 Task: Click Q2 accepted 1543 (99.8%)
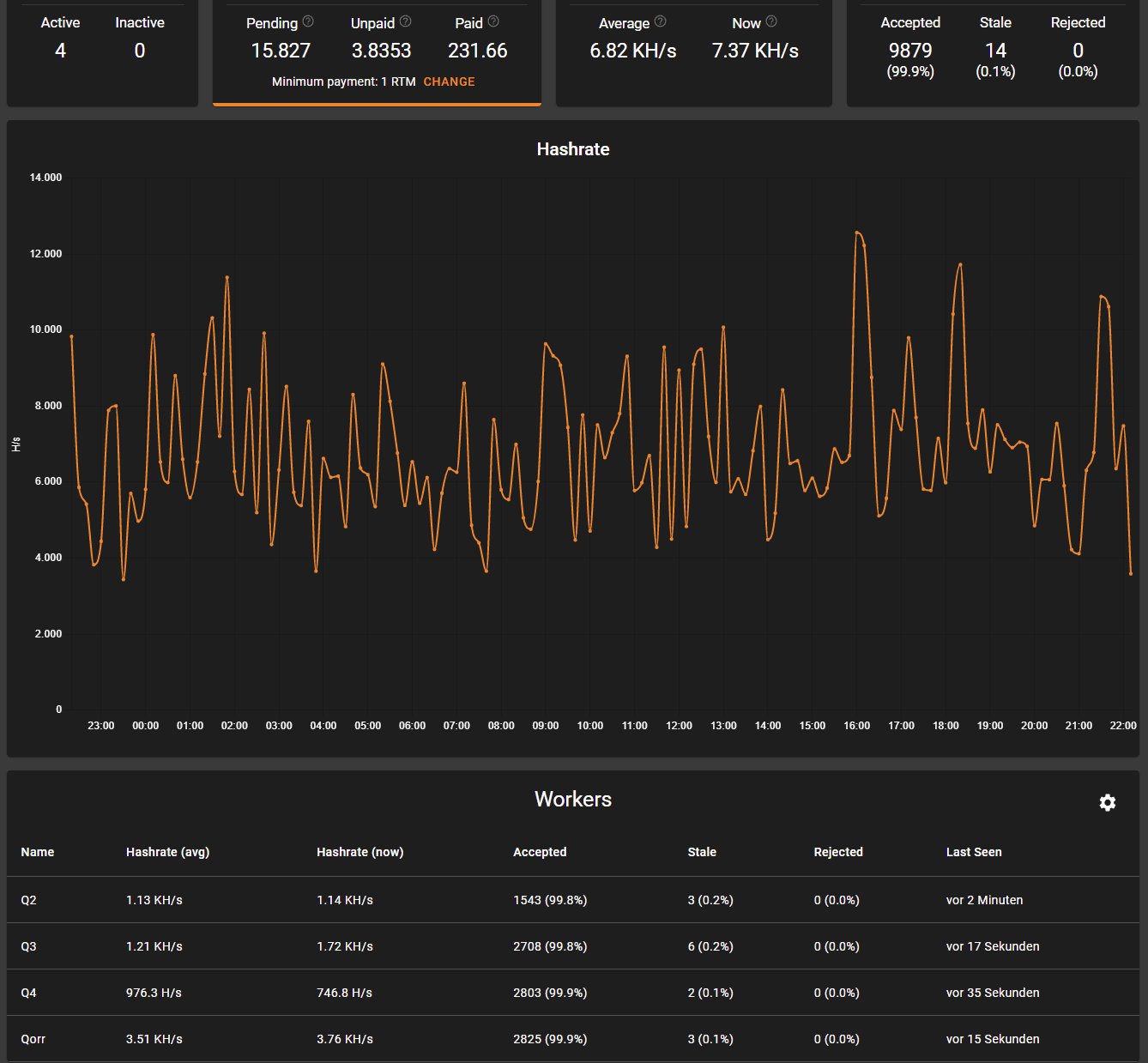pos(550,900)
